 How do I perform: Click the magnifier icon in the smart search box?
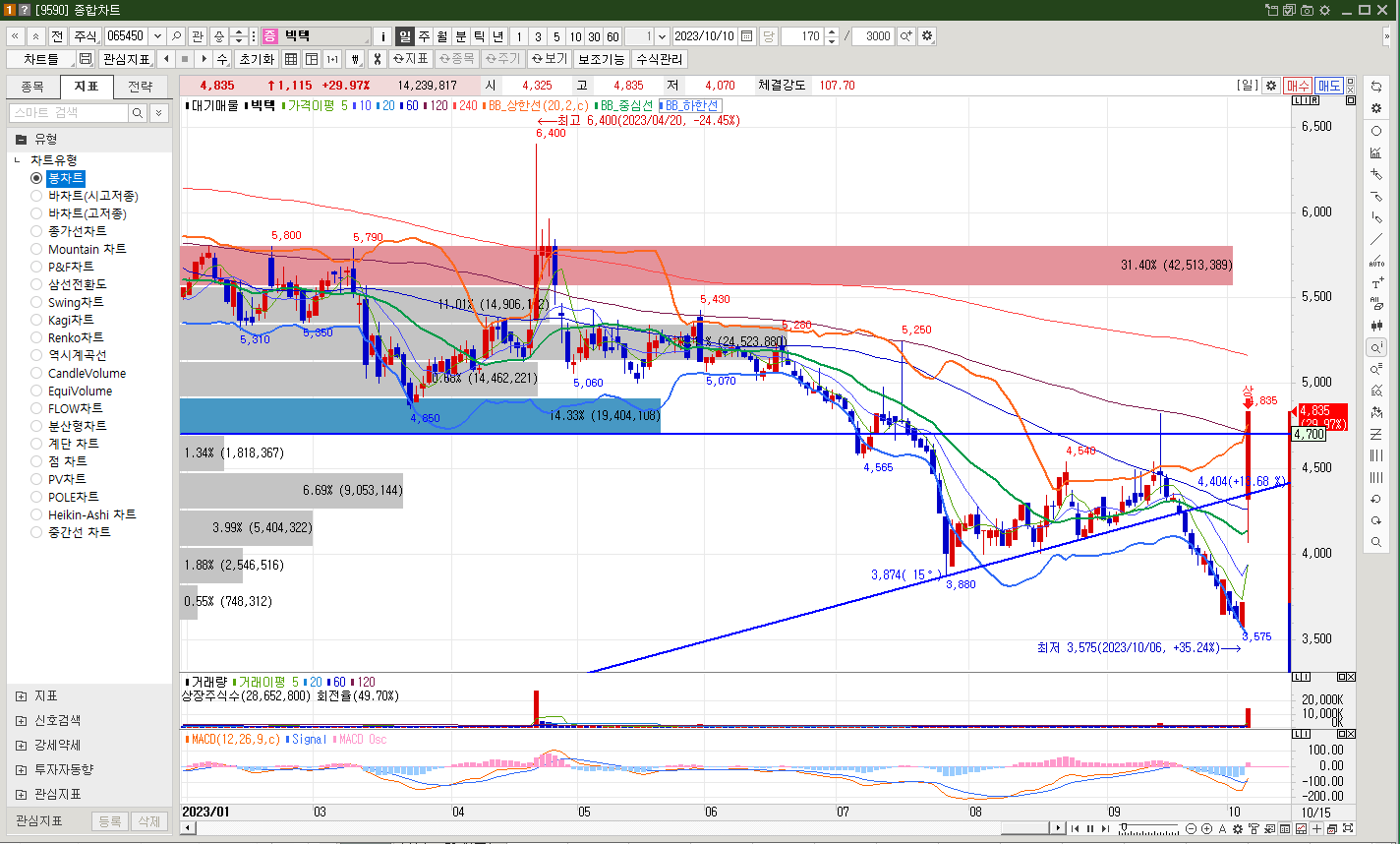pos(138,113)
